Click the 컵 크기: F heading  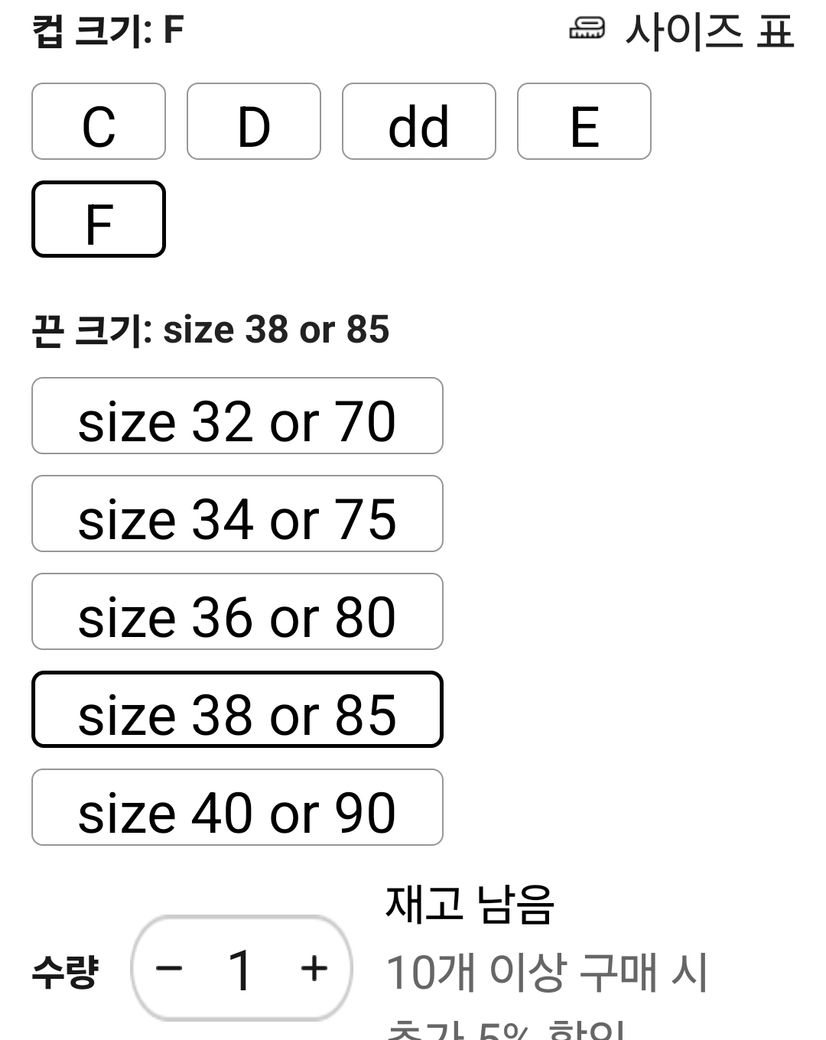pyautogui.click(x=108, y=31)
